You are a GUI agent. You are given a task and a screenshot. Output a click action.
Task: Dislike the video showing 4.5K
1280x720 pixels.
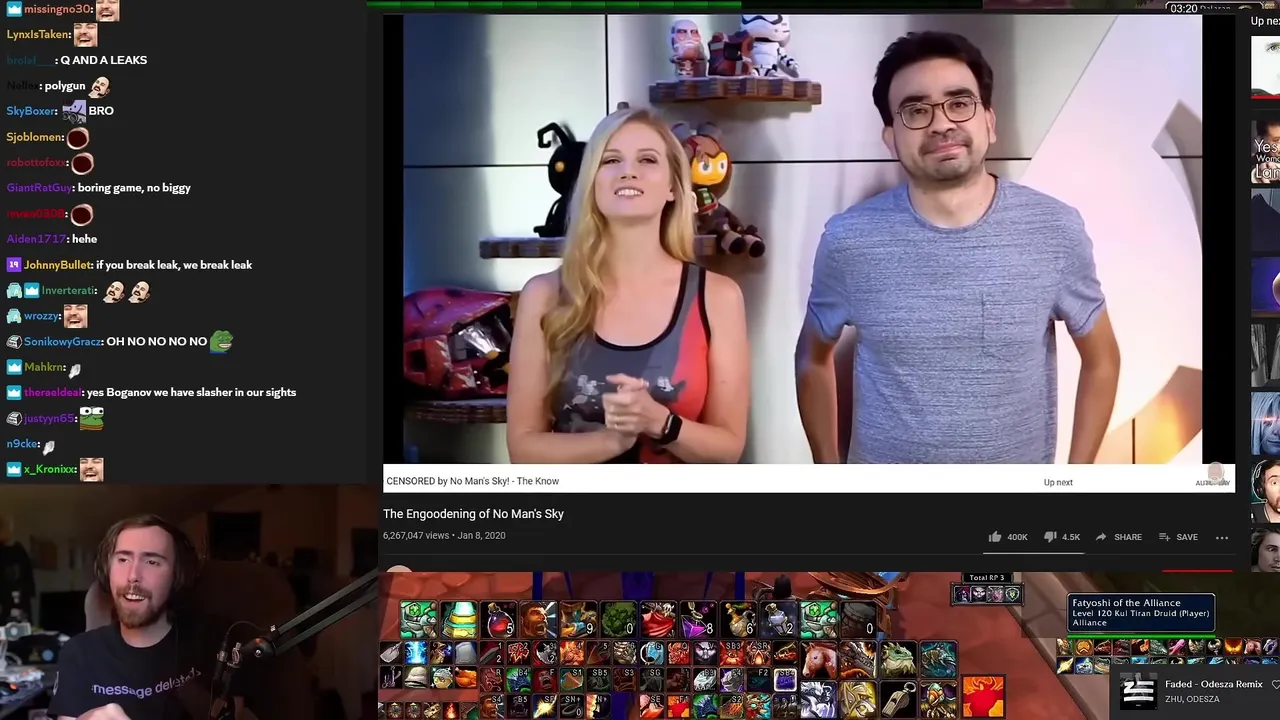[x=1061, y=537]
